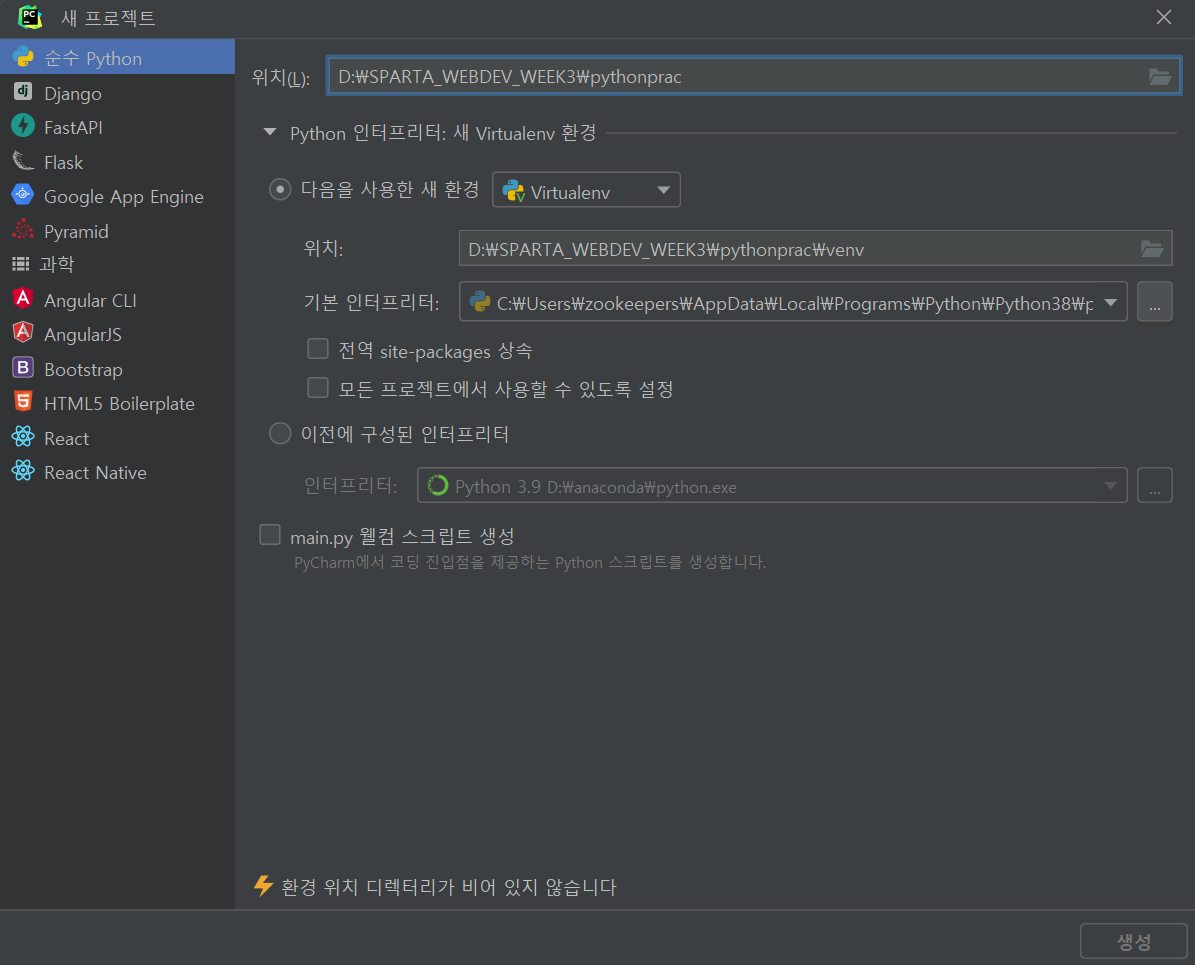Enable make available to all projects

318,388
